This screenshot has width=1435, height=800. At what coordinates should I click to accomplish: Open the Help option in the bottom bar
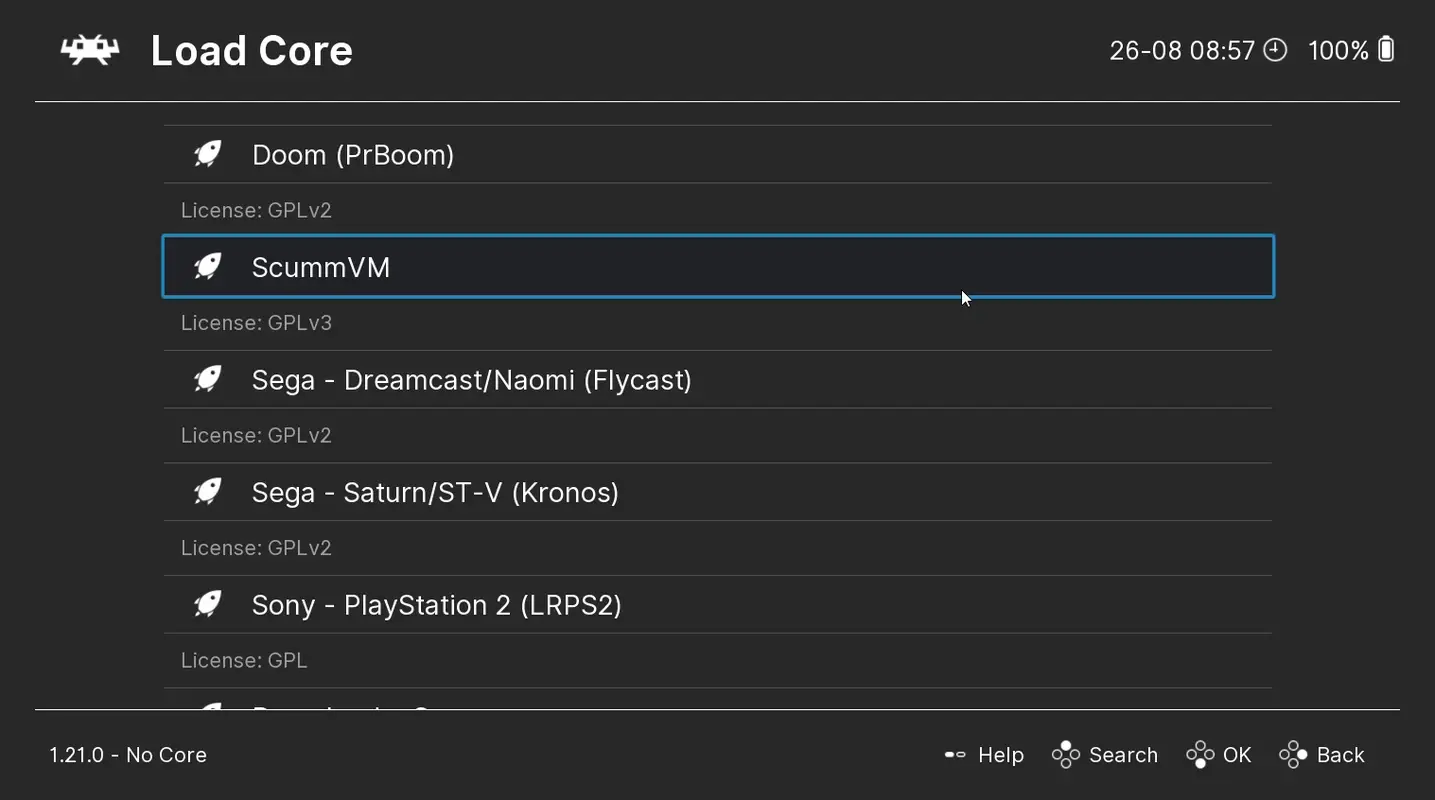point(999,754)
